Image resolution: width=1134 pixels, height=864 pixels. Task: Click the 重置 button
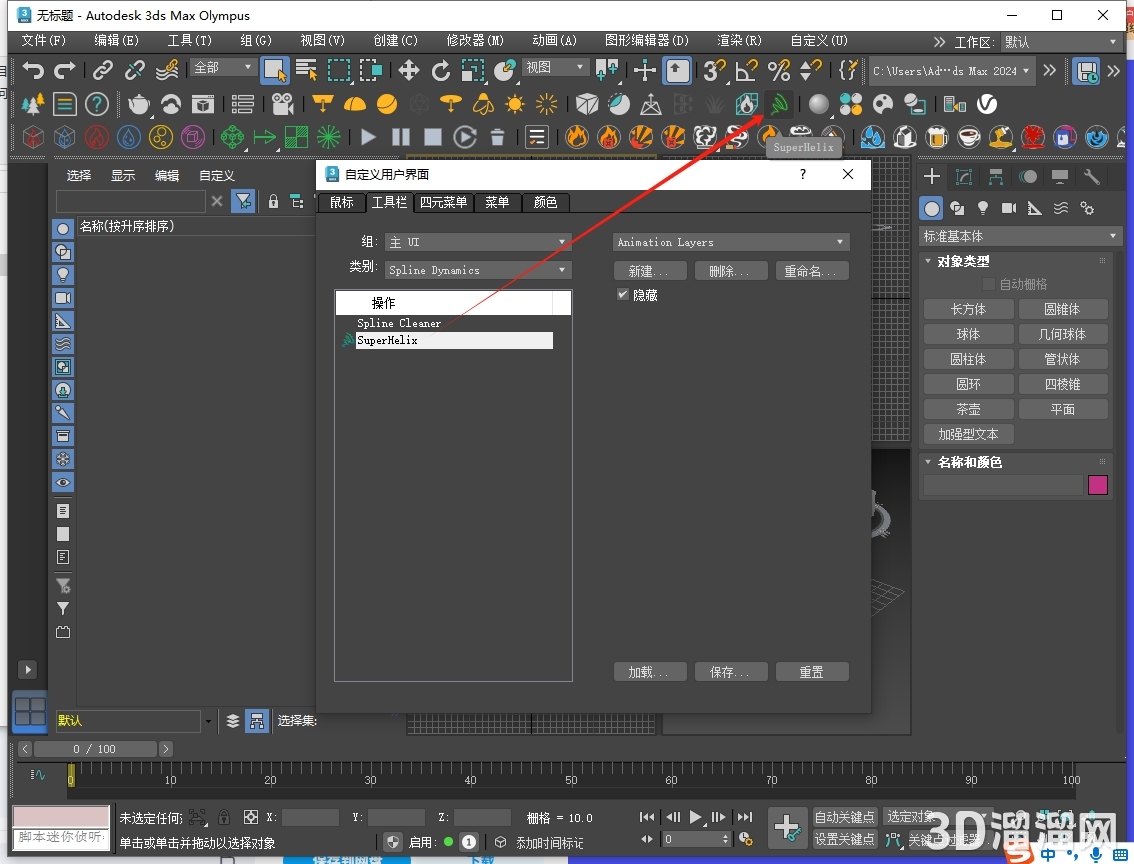[812, 672]
